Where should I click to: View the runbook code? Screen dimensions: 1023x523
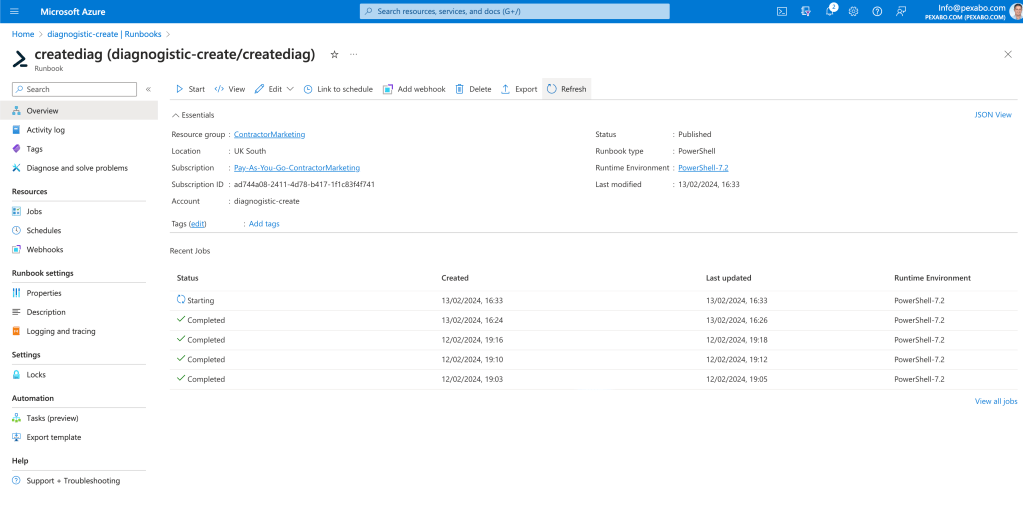point(230,89)
